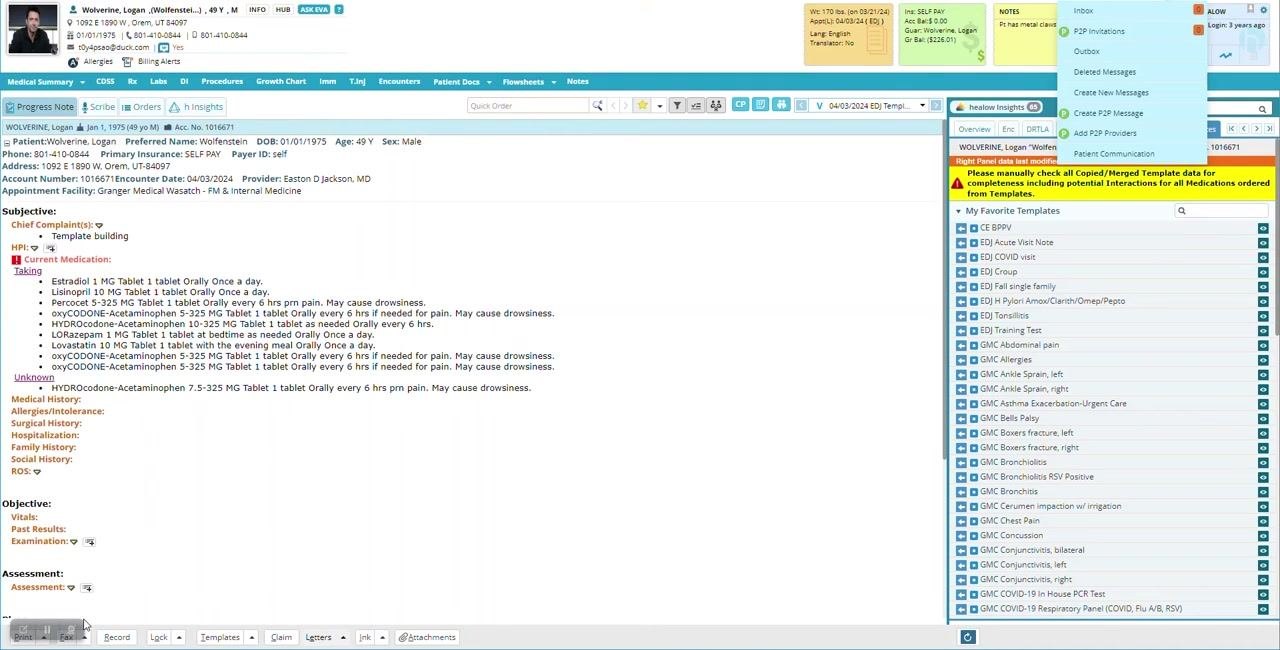Screen dimensions: 1280x650
Task: Preview GMC Bronchitis template eye icon
Action: (x=1263, y=491)
